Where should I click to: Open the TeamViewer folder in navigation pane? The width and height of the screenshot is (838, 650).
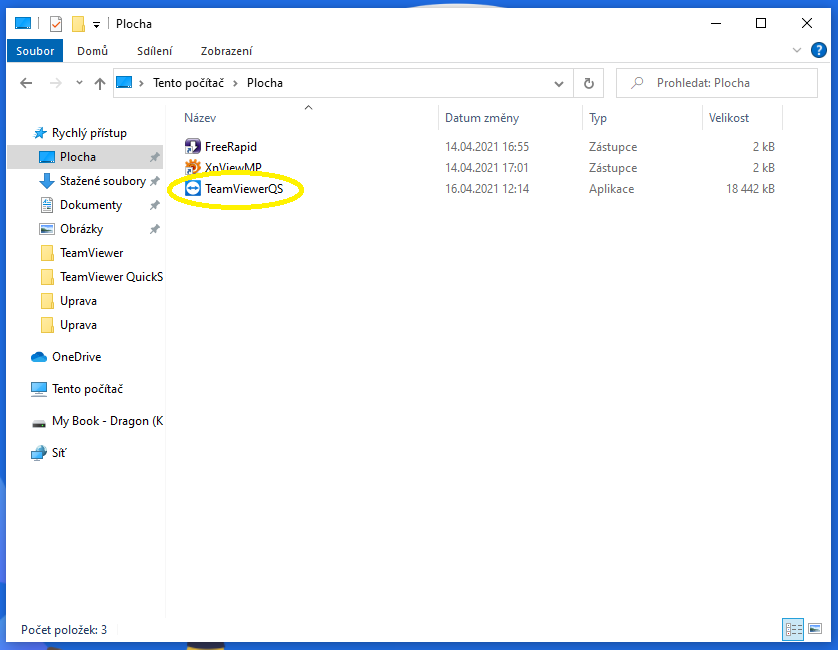pos(91,253)
